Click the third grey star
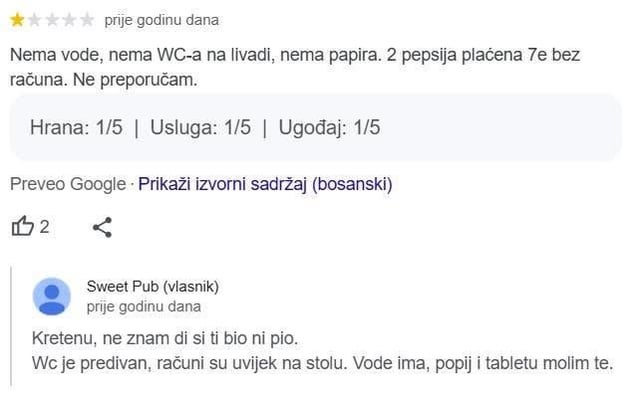 pos(52,20)
